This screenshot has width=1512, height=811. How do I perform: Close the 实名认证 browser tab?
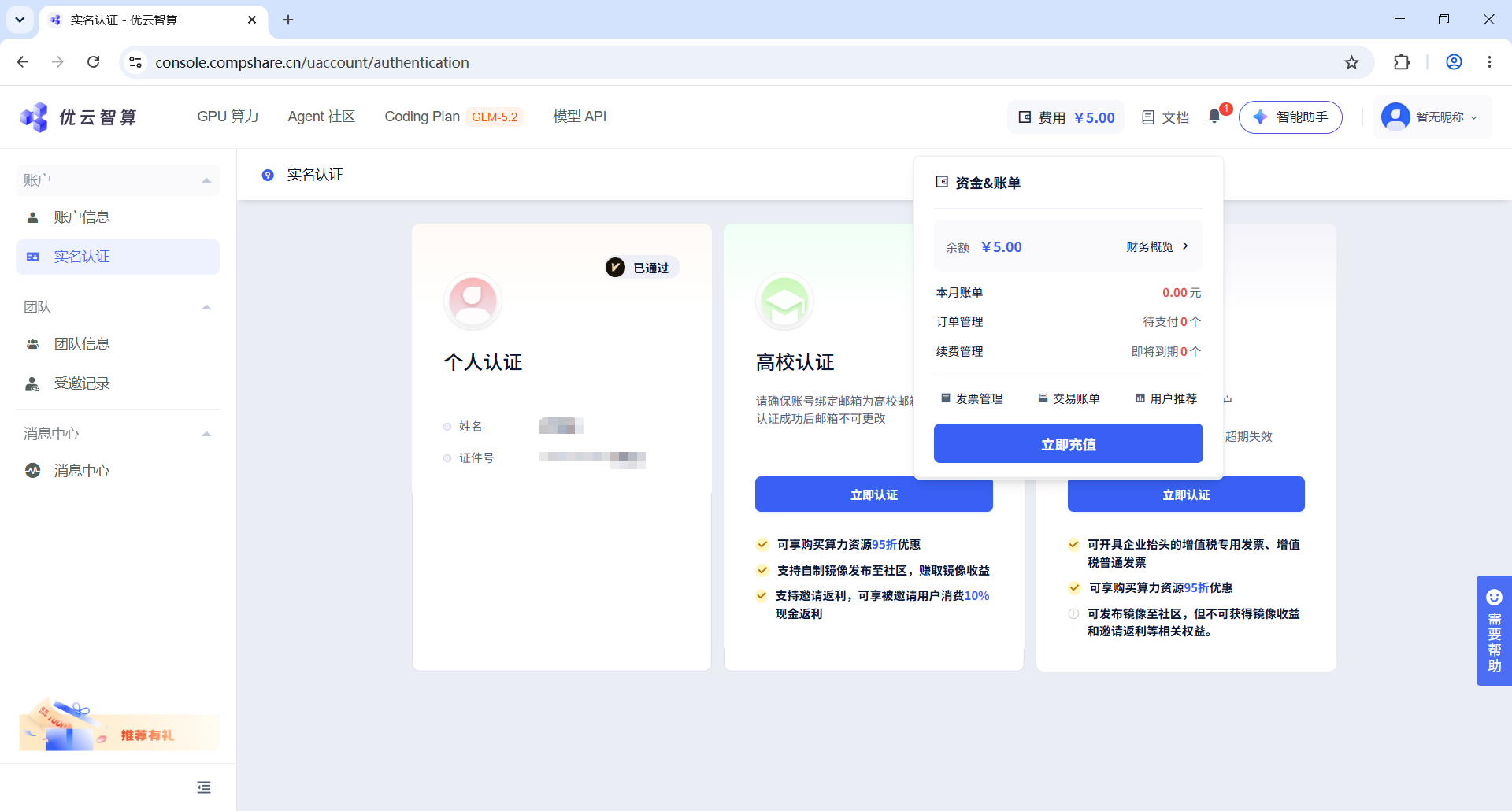tap(252, 20)
